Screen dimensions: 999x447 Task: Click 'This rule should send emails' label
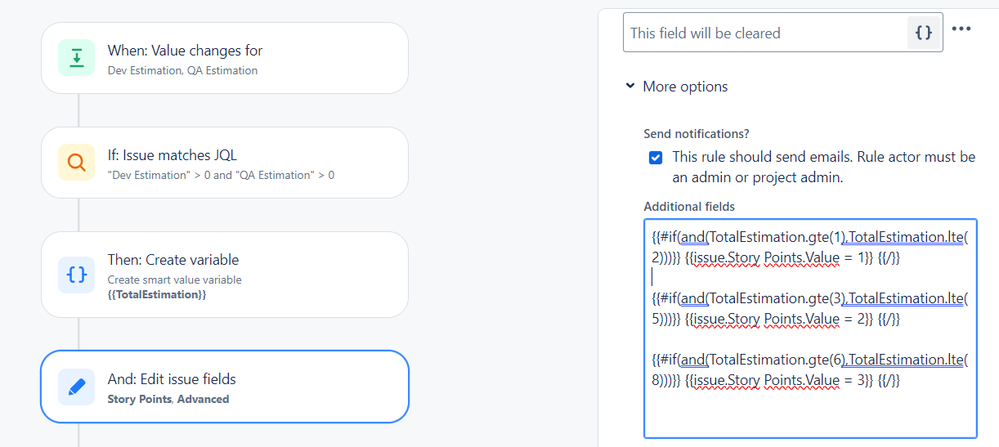pyautogui.click(x=823, y=157)
